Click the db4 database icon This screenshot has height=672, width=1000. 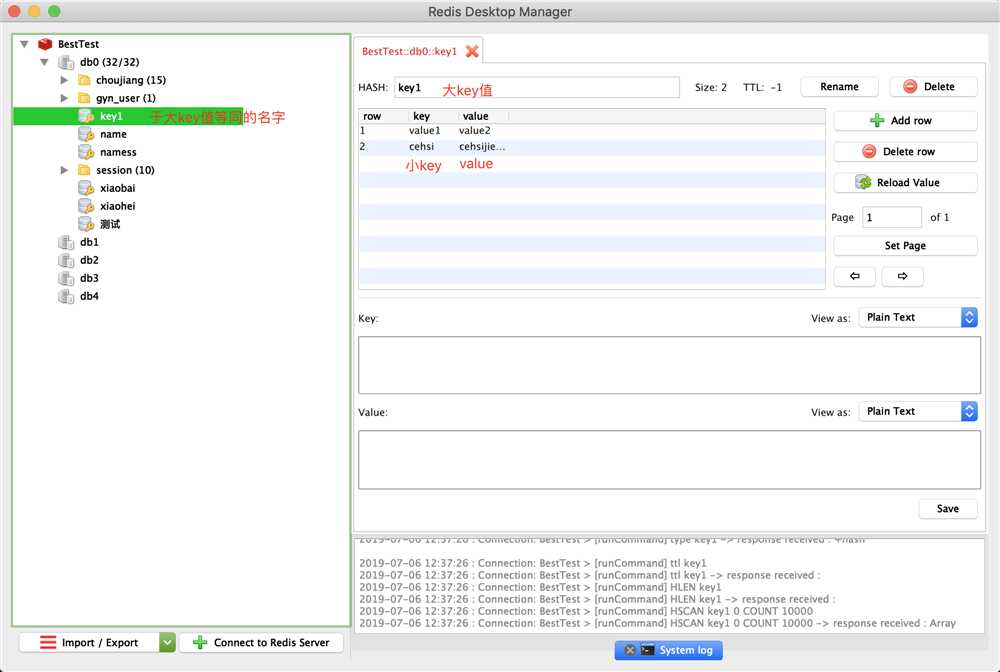tap(66, 296)
